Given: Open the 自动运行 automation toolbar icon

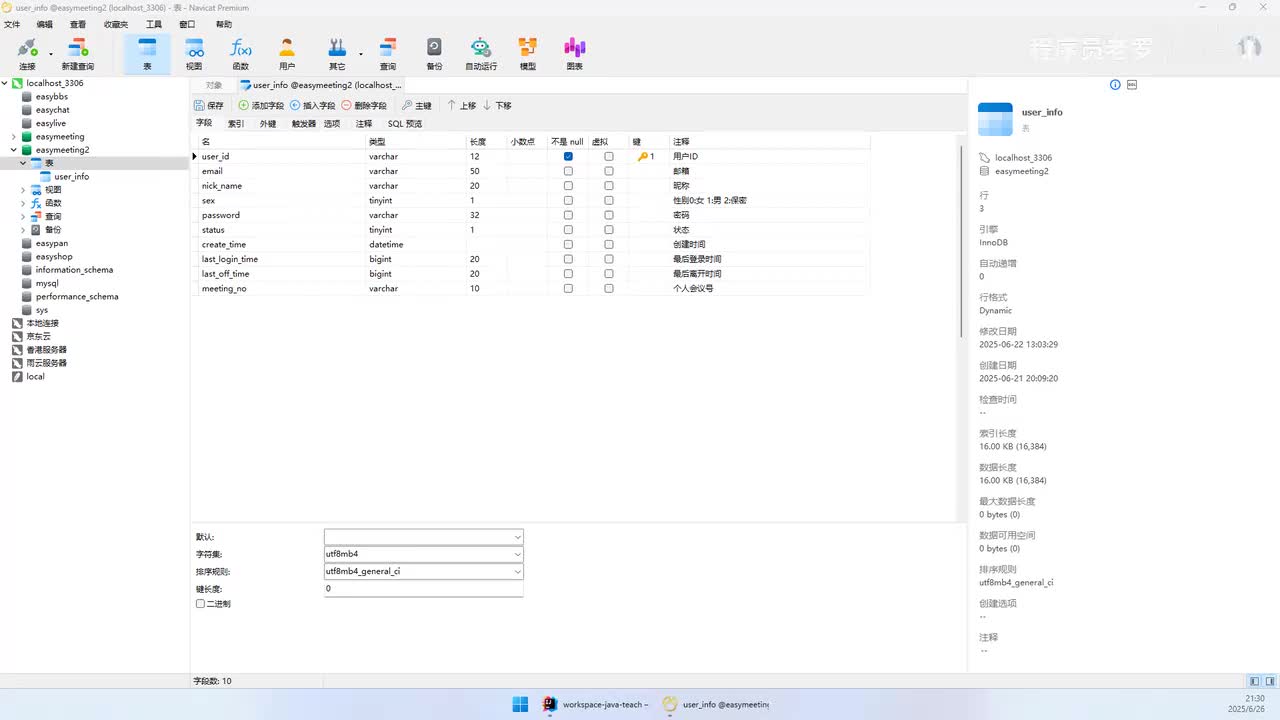Looking at the screenshot, I should tap(481, 53).
